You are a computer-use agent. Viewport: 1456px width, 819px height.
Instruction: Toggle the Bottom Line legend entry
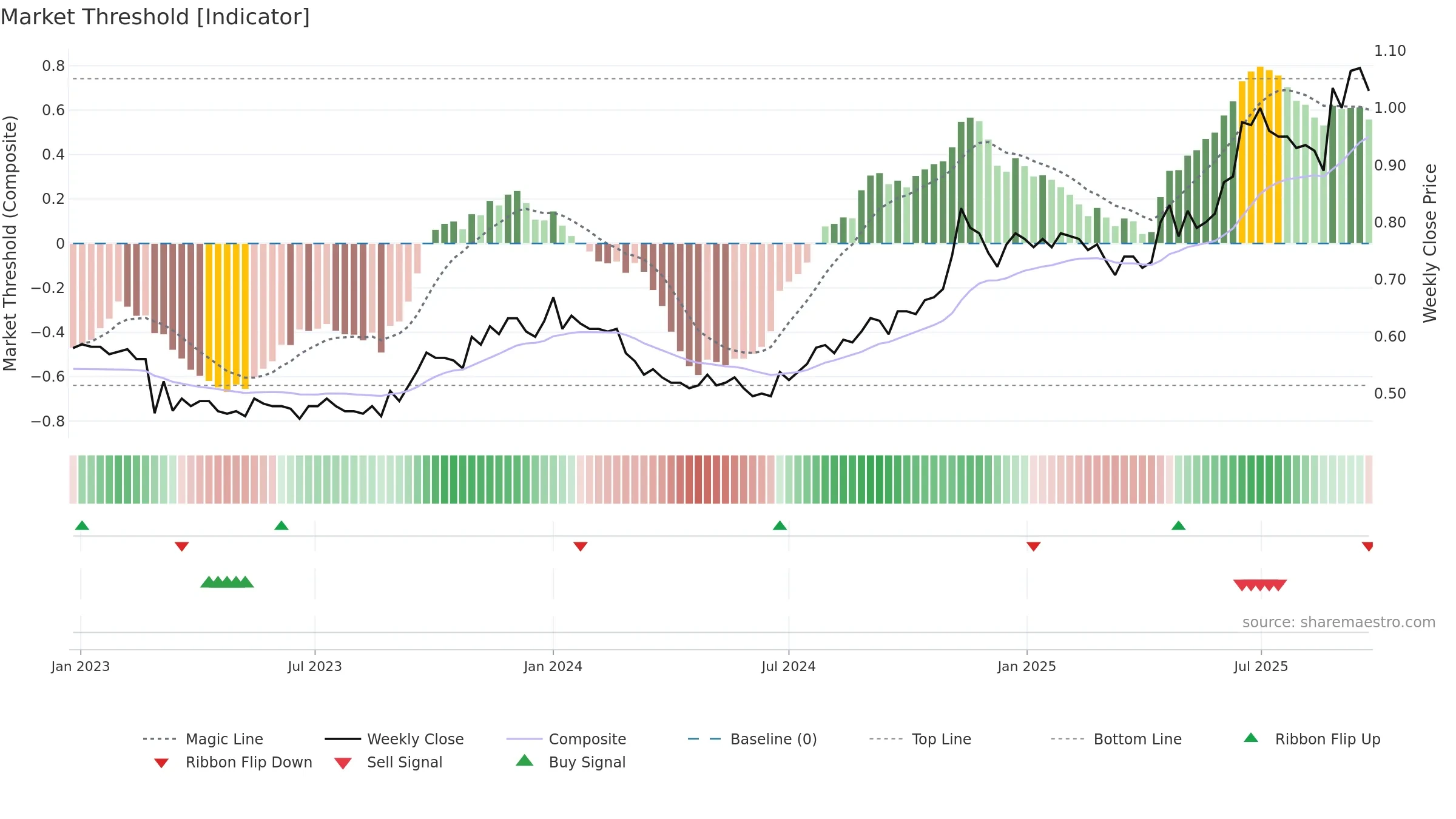[x=1116, y=739]
